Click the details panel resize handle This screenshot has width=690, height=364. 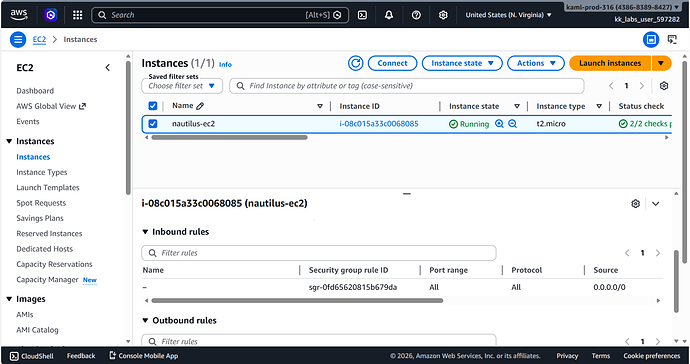(x=407, y=194)
